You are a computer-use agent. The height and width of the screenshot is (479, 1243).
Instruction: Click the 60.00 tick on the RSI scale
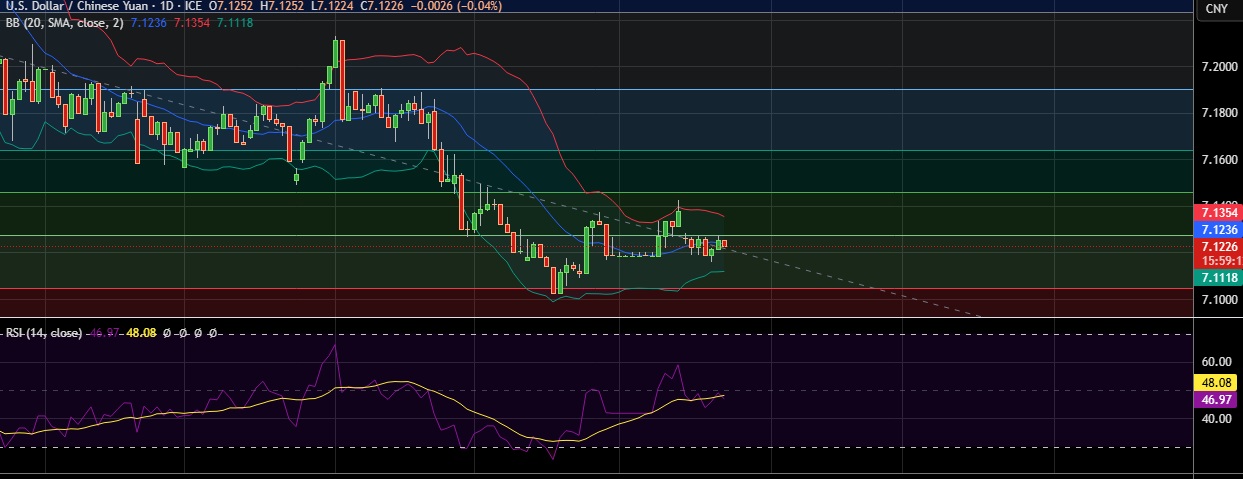coord(1217,362)
